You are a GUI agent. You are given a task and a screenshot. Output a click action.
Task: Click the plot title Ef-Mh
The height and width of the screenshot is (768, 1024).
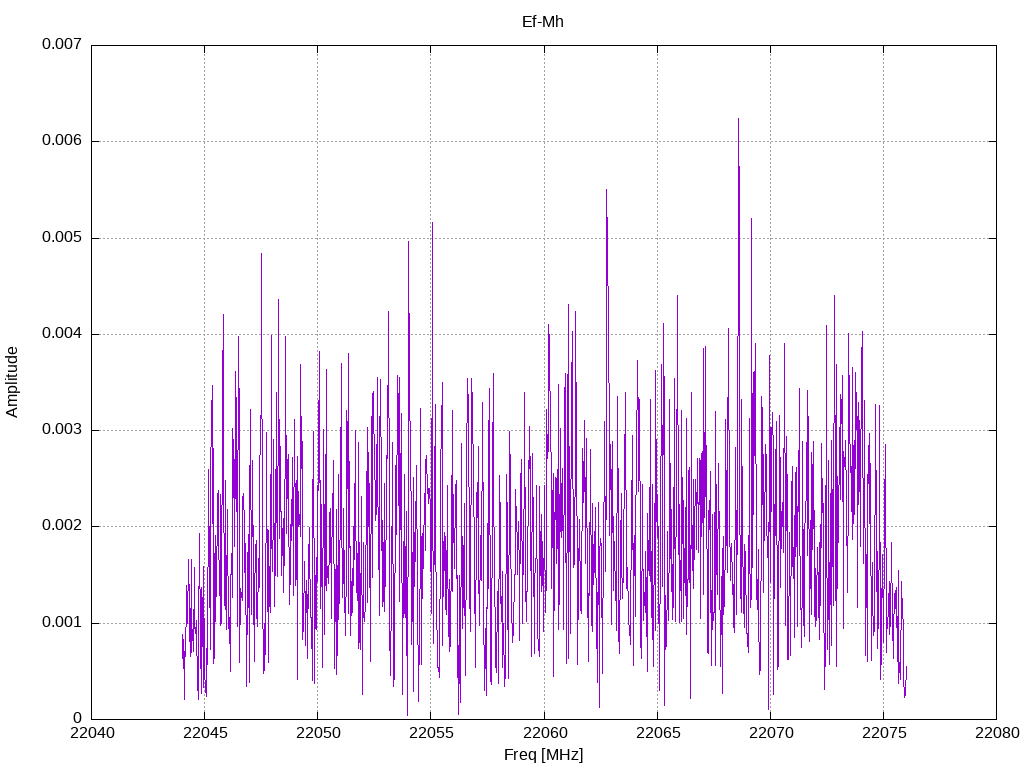[543, 22]
